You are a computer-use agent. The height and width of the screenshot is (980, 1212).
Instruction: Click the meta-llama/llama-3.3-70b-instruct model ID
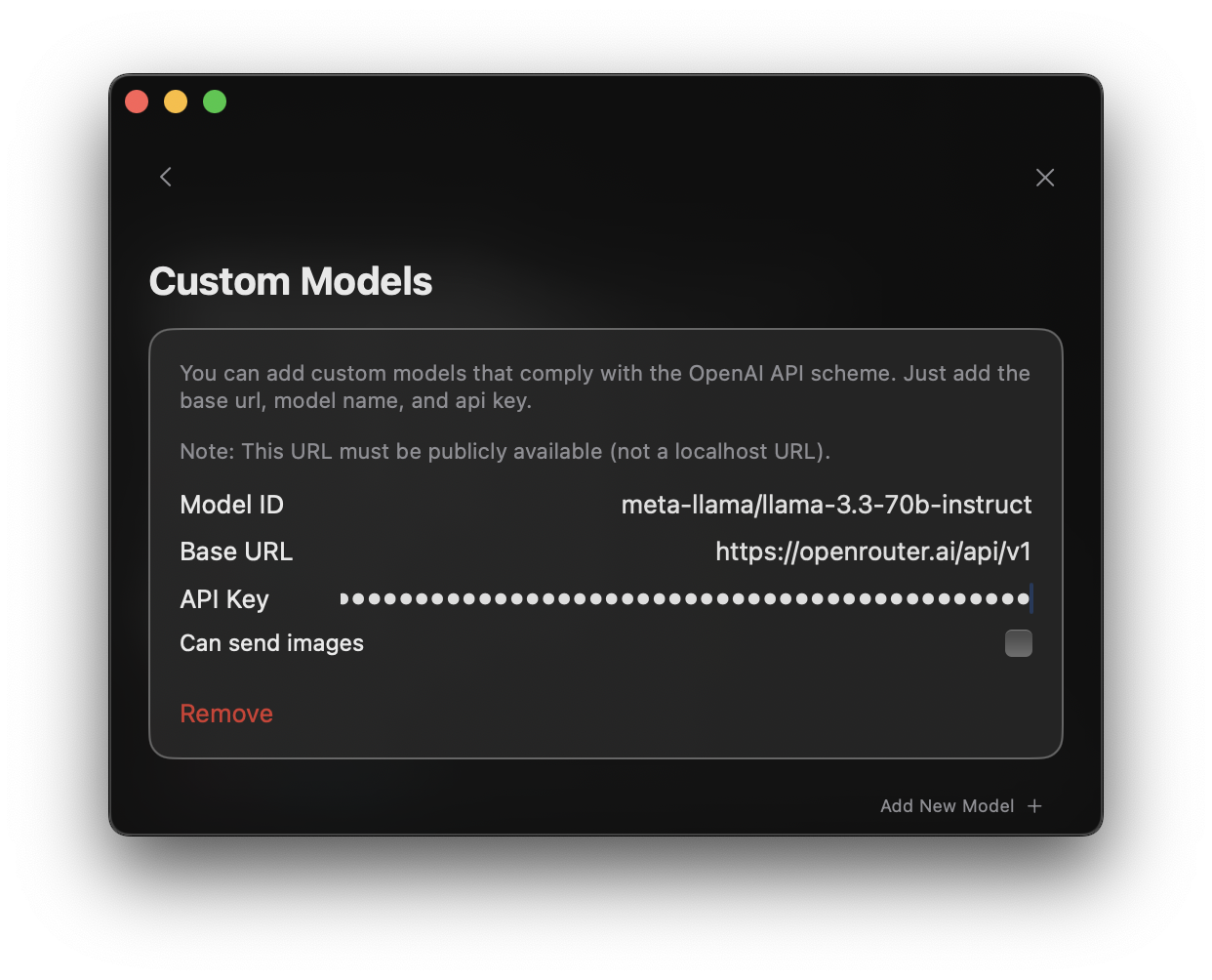[x=827, y=505]
